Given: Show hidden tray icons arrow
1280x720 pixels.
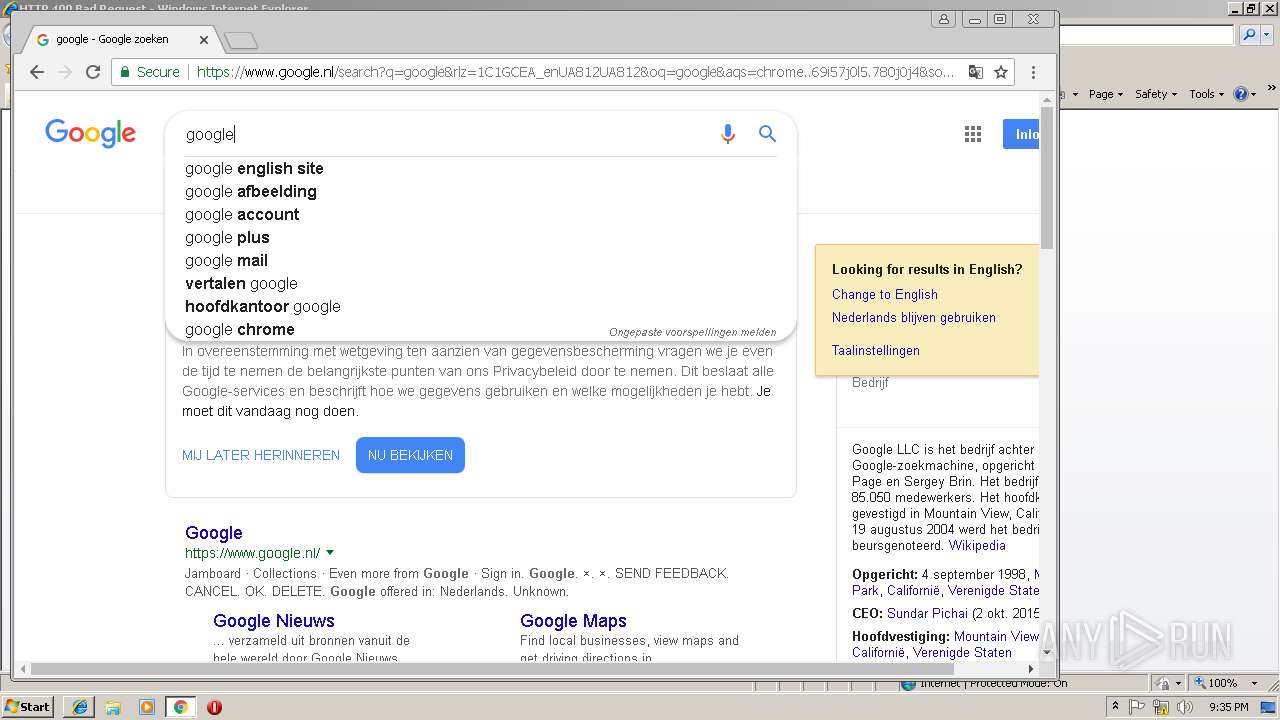Looking at the screenshot, I should (x=1116, y=707).
